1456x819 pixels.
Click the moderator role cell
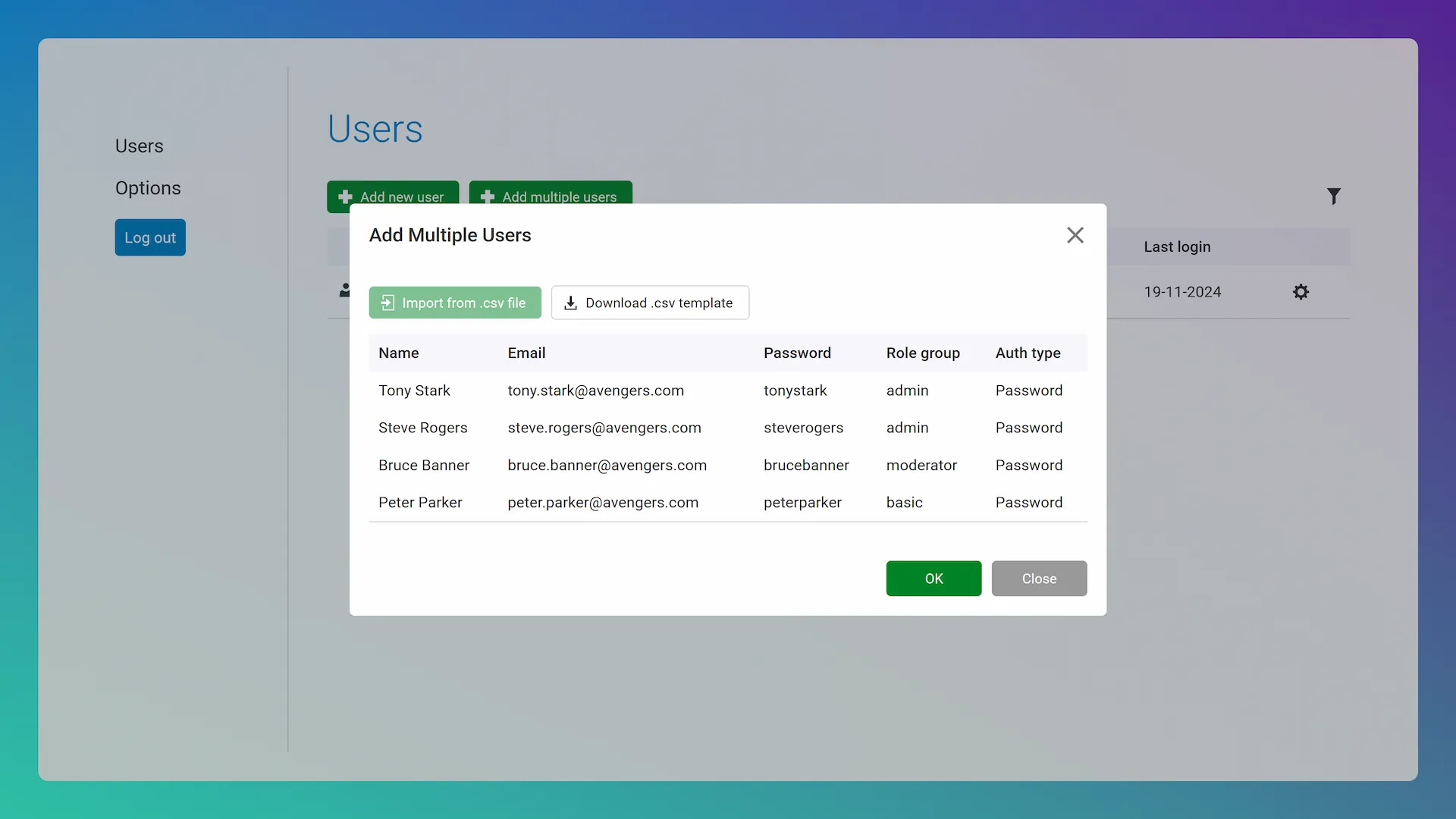click(921, 465)
